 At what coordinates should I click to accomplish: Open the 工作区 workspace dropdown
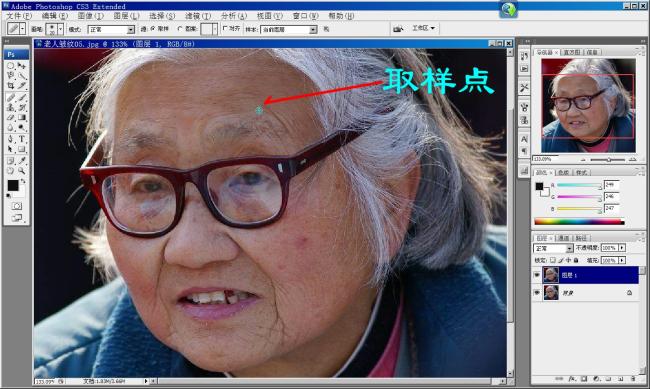coord(423,28)
